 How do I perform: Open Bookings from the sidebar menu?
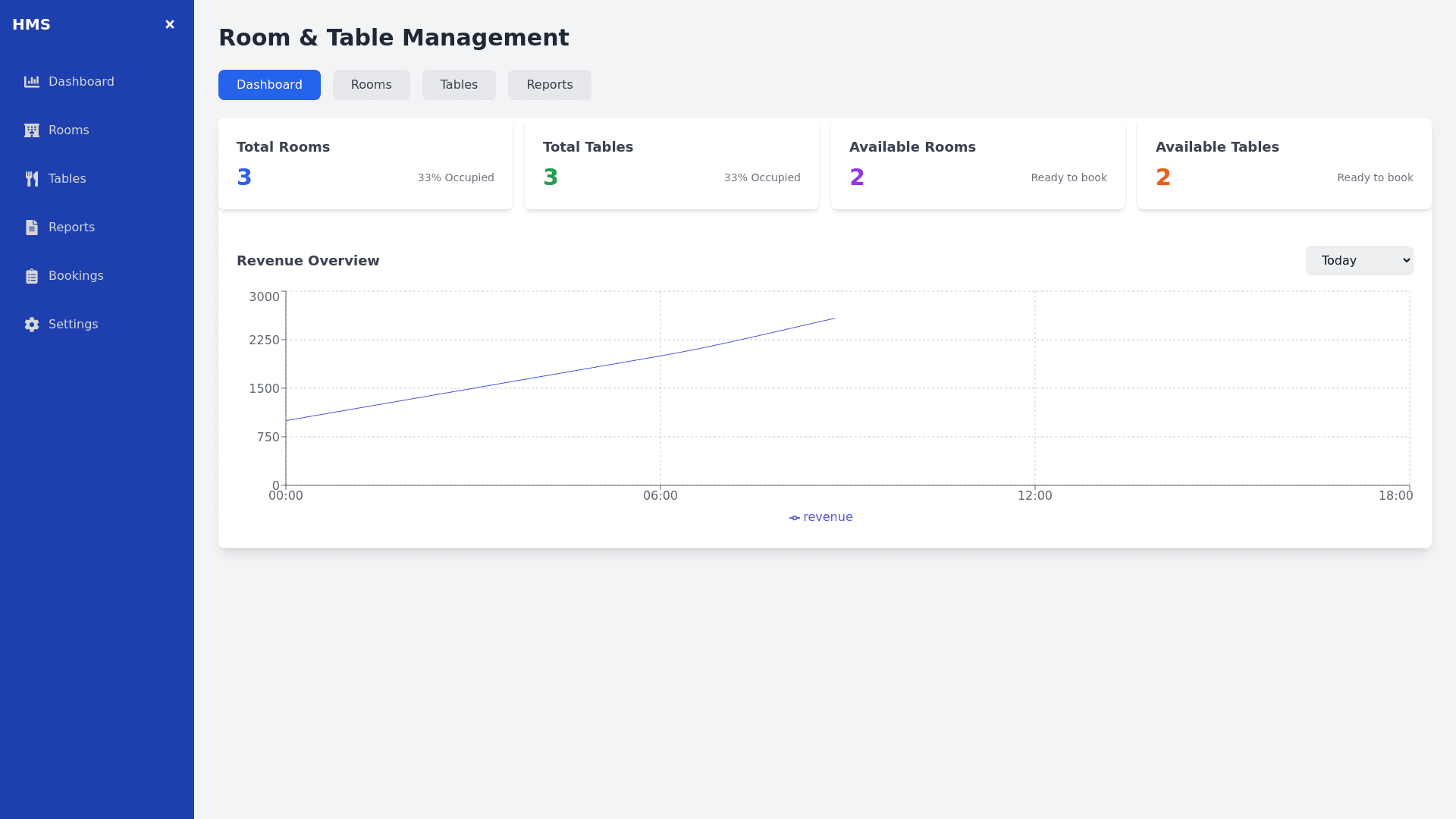[76, 276]
